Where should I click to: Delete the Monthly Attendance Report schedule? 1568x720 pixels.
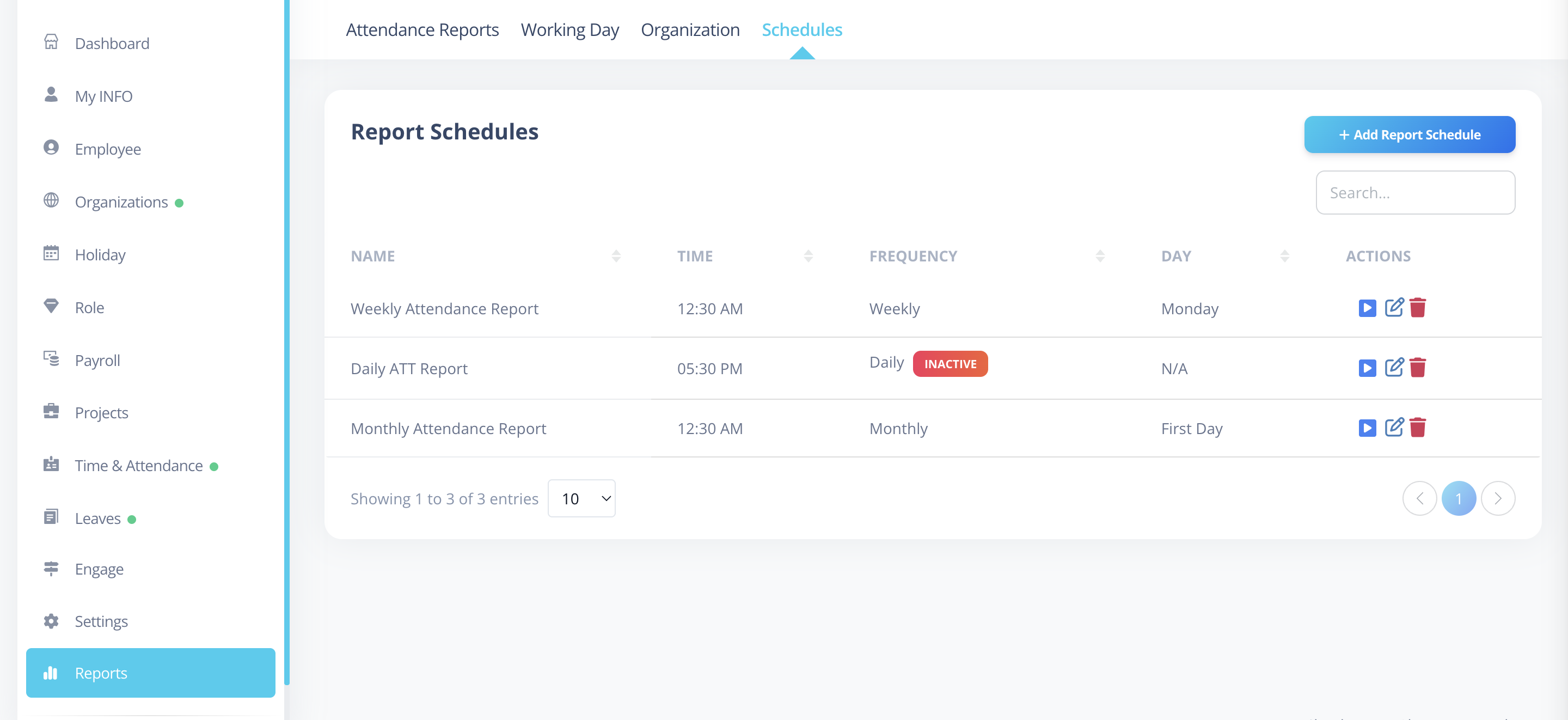(1417, 427)
